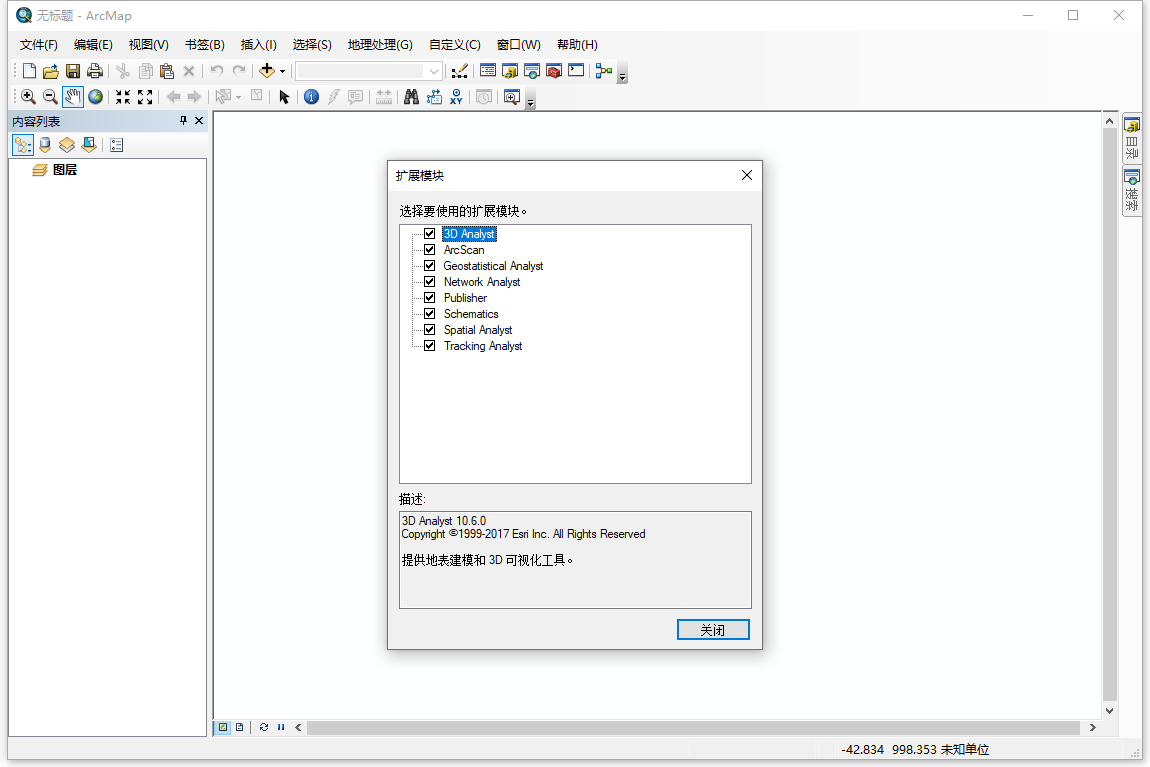Click Fixed Zoom Out arrows icon
This screenshot has width=1150, height=767.
click(x=145, y=97)
